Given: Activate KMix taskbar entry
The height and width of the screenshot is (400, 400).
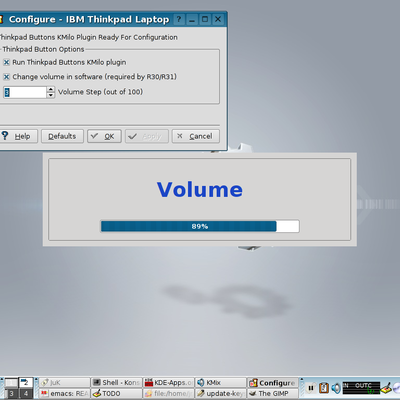Looking at the screenshot, I should [221, 383].
